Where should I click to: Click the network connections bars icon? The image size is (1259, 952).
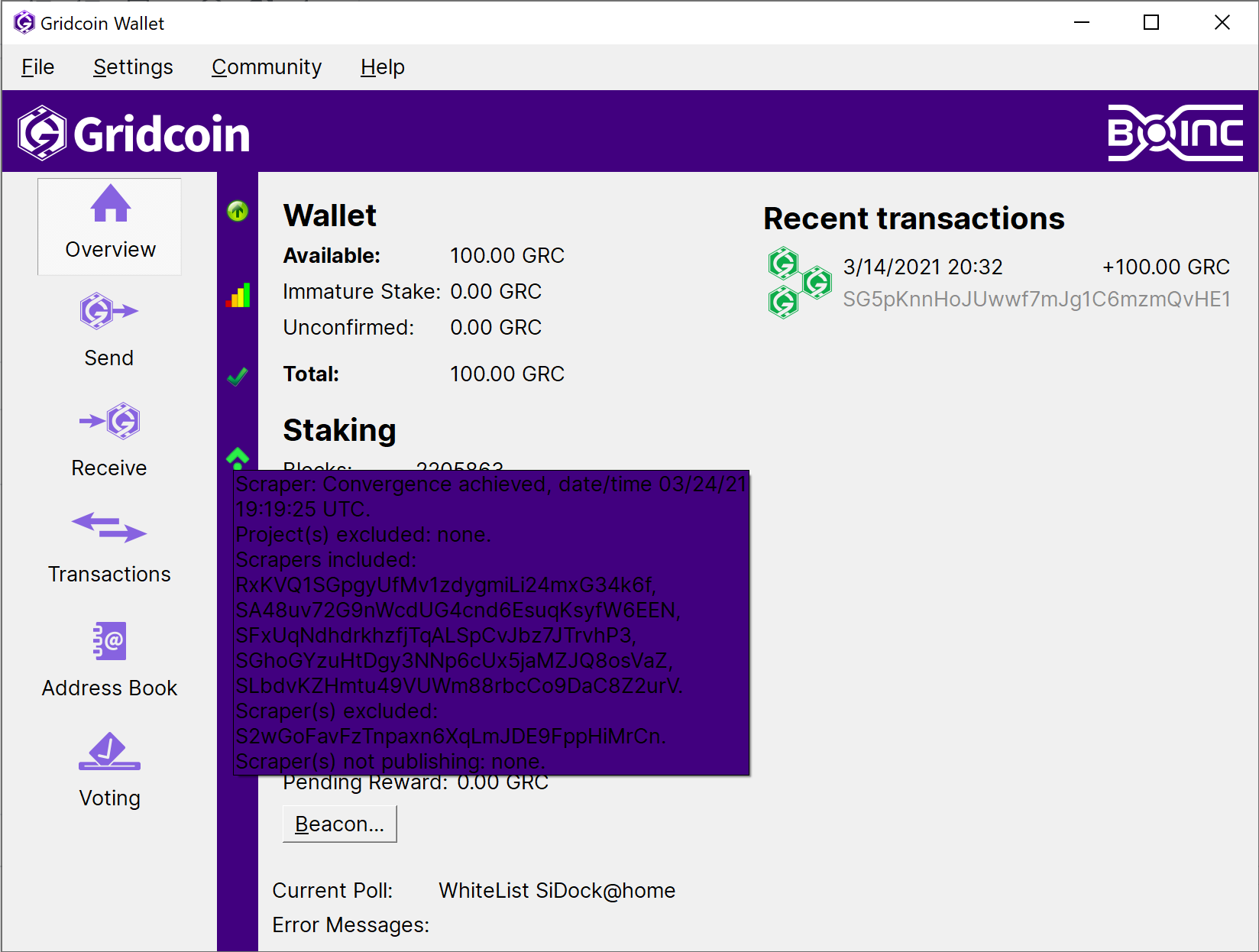tap(238, 295)
